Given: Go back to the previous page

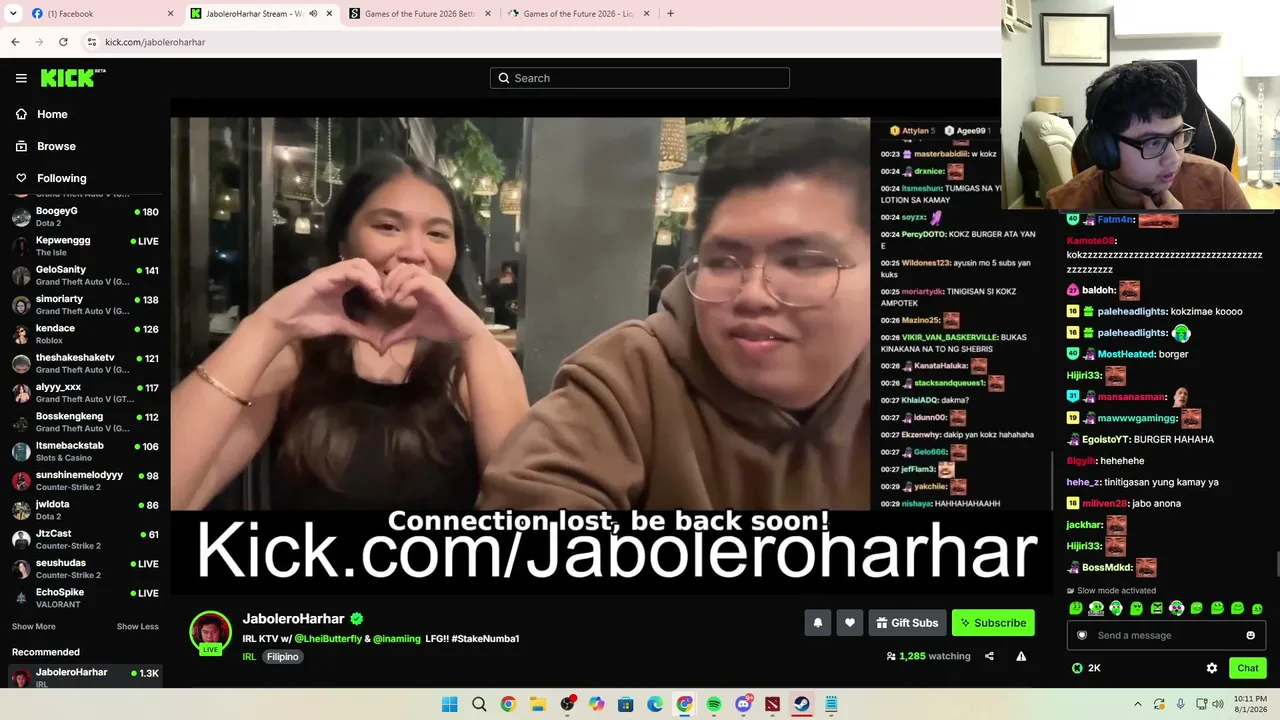Looking at the screenshot, I should (15, 42).
